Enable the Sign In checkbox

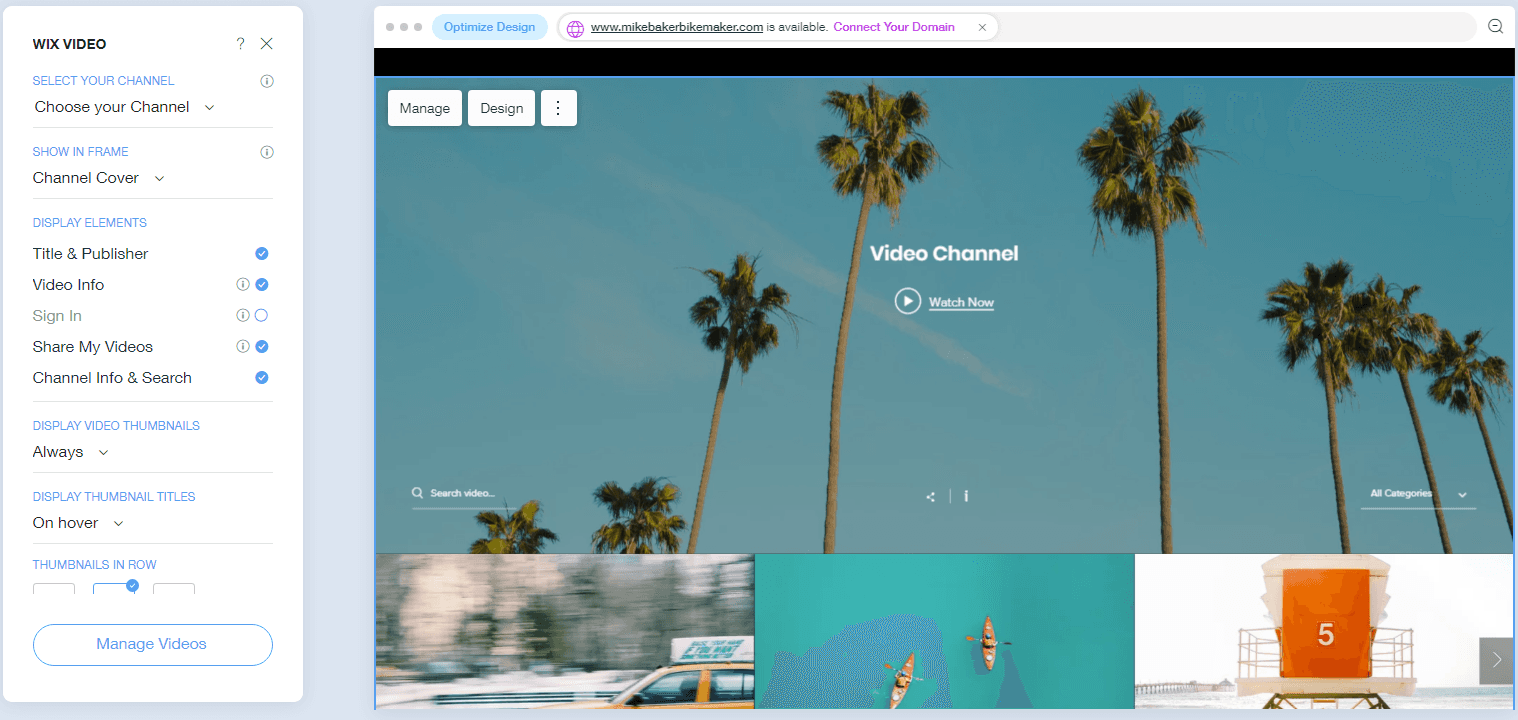point(261,316)
